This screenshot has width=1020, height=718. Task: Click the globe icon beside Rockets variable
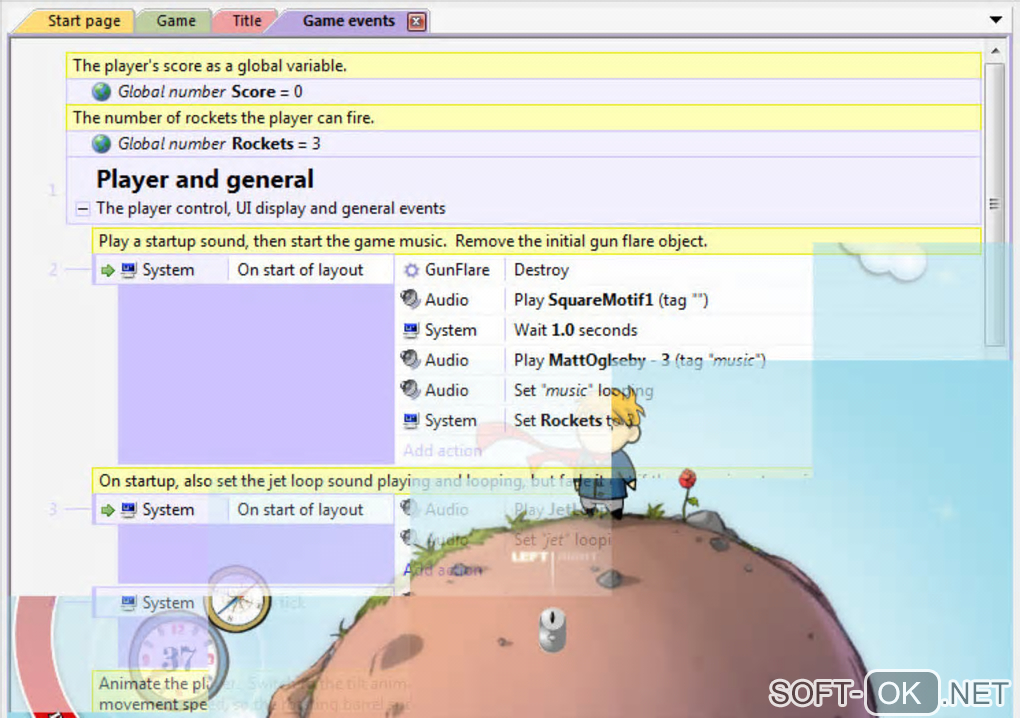[x=101, y=144]
